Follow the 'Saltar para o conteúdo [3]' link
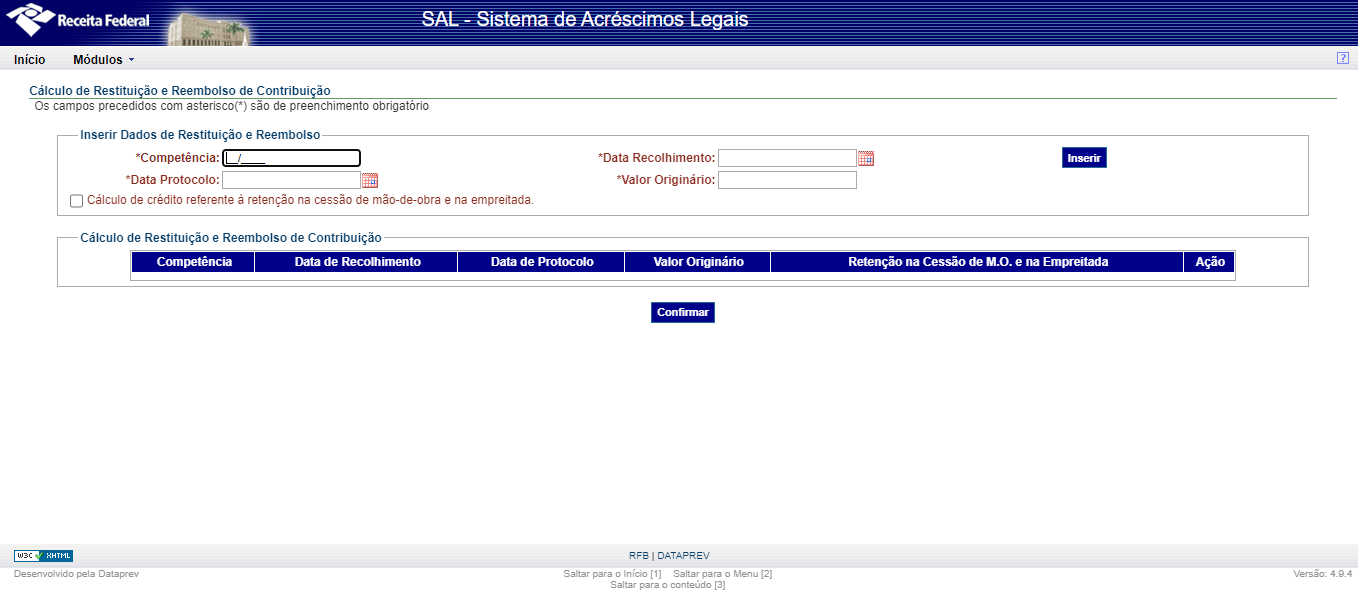1358x604 pixels. [x=668, y=584]
